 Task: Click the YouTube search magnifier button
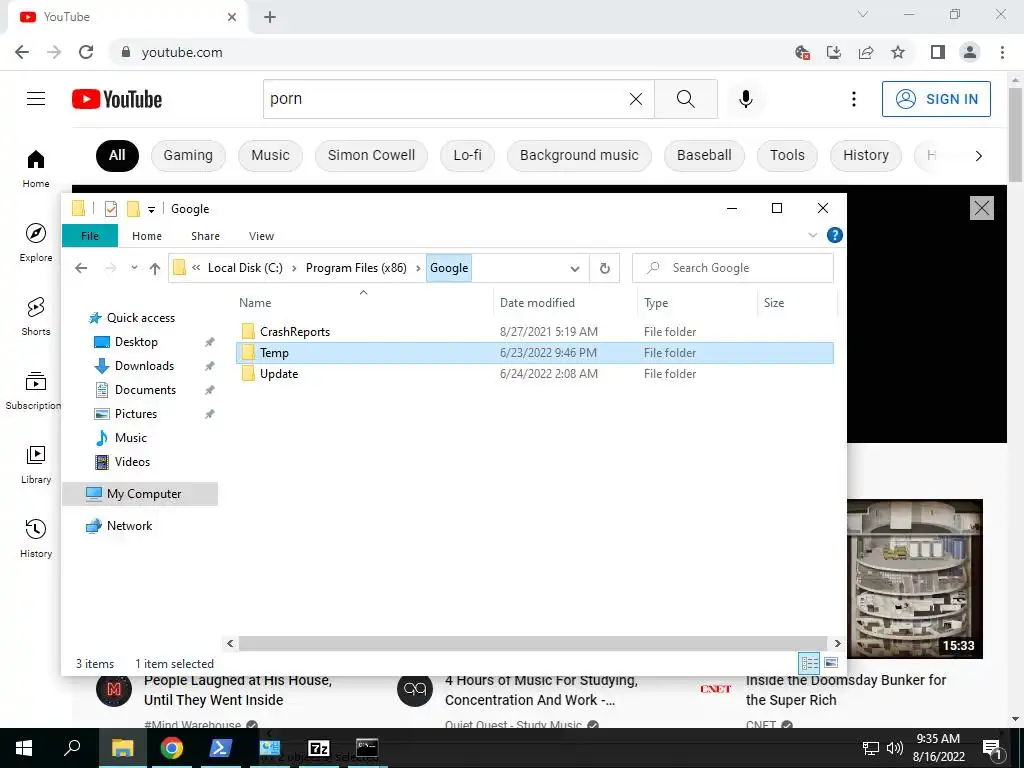point(686,99)
